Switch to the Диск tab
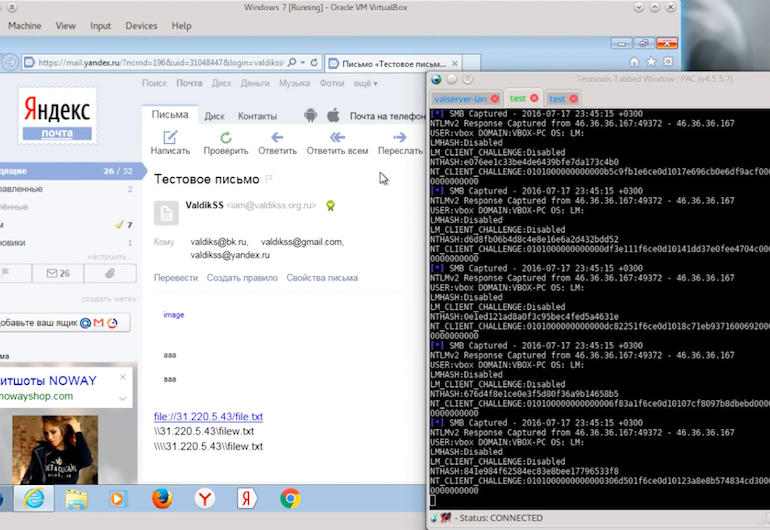This screenshot has width=770, height=530. pyautogui.click(x=215, y=116)
